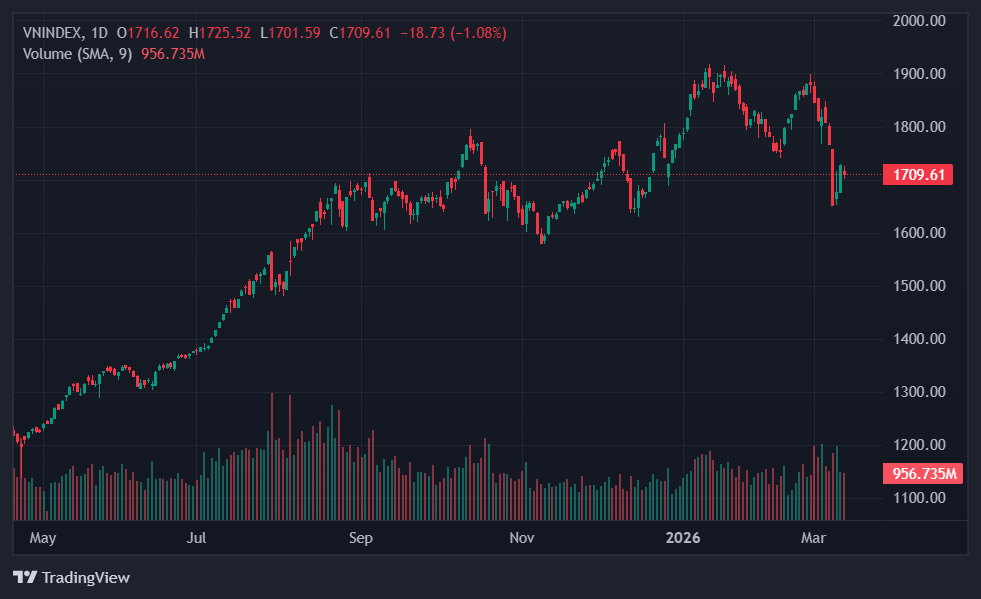This screenshot has width=981, height=599.
Task: Click the May label on time axis
Action: click(42, 538)
